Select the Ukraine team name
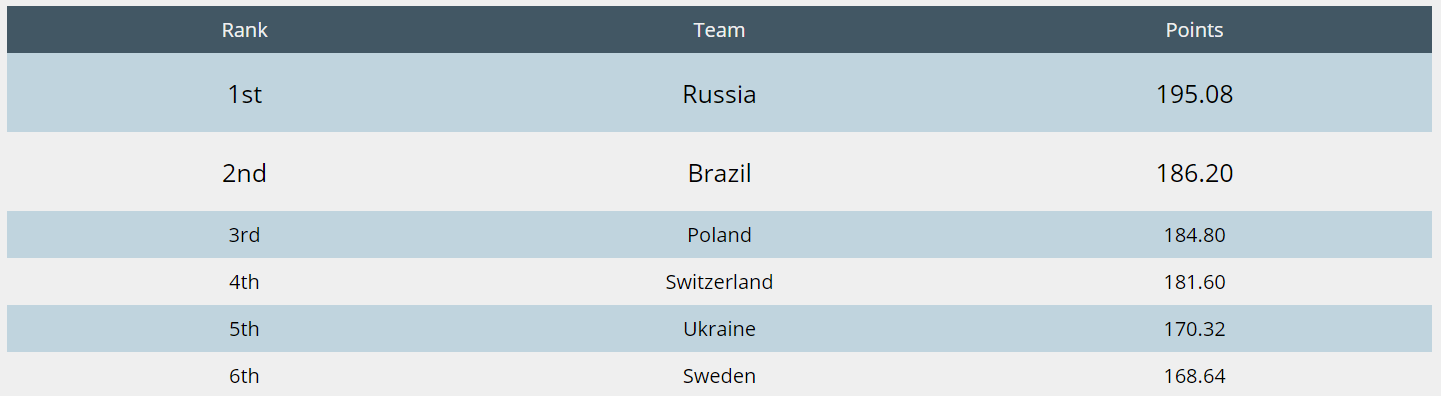Image resolution: width=1441 pixels, height=396 pixels. click(x=719, y=329)
